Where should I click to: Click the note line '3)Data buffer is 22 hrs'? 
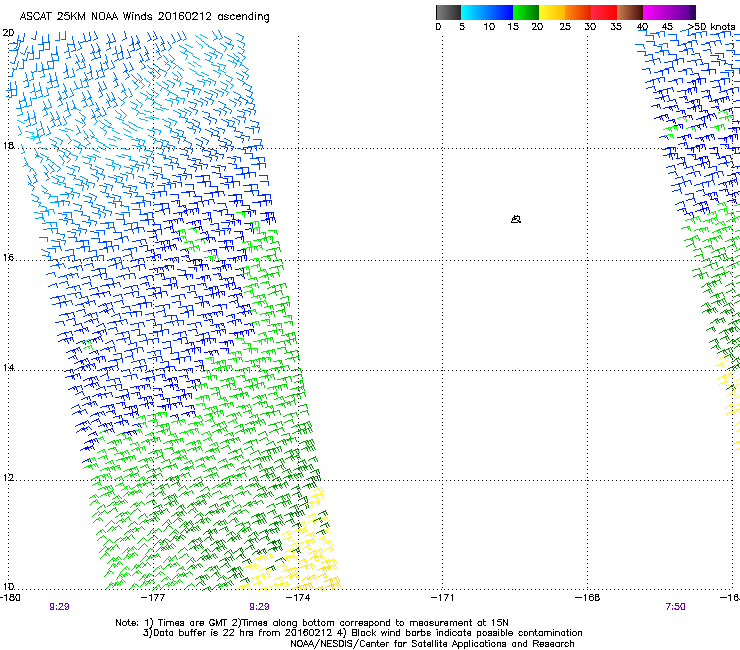click(x=362, y=633)
